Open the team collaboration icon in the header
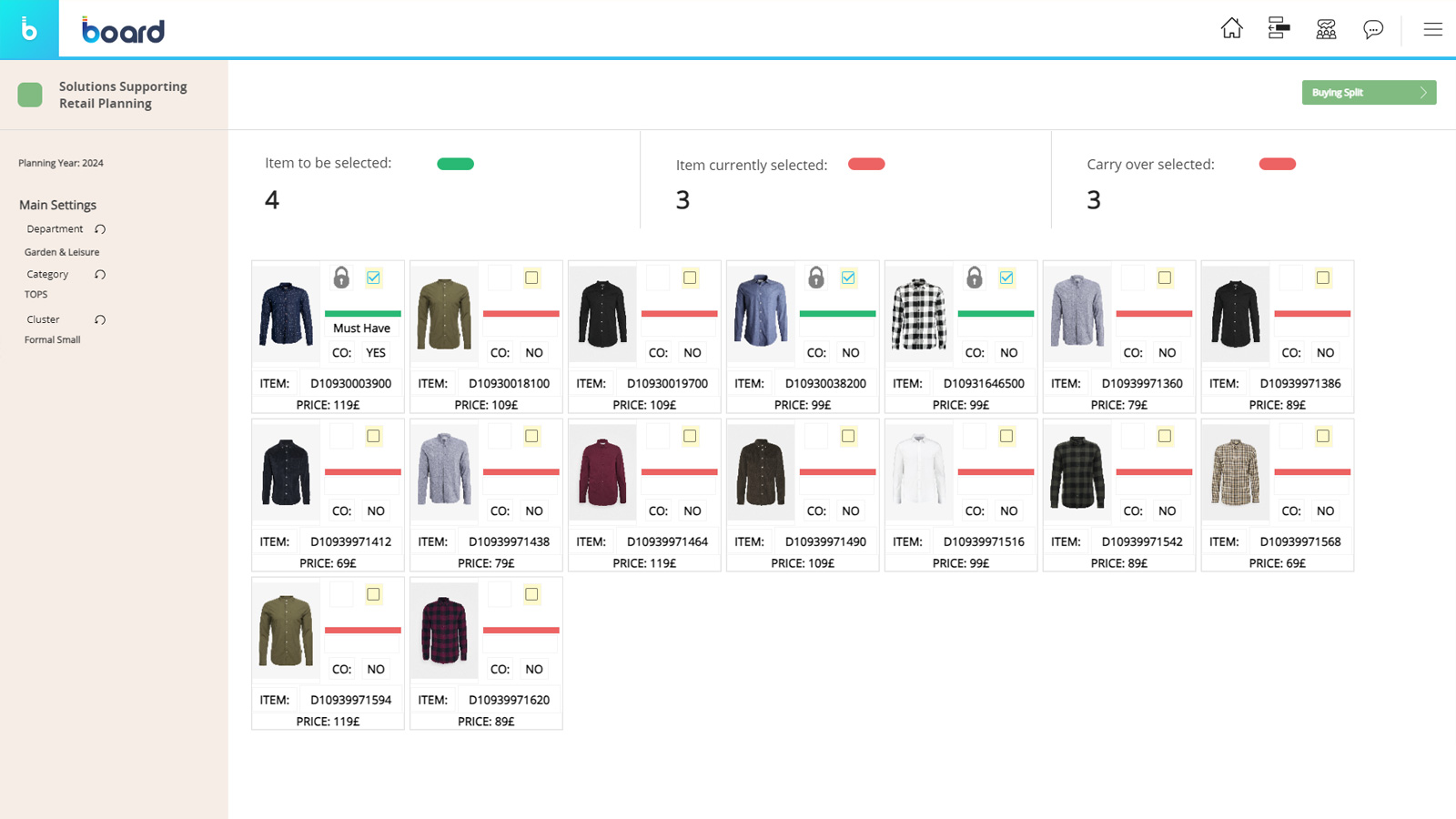The width and height of the screenshot is (1456, 819). pyautogui.click(x=1326, y=28)
